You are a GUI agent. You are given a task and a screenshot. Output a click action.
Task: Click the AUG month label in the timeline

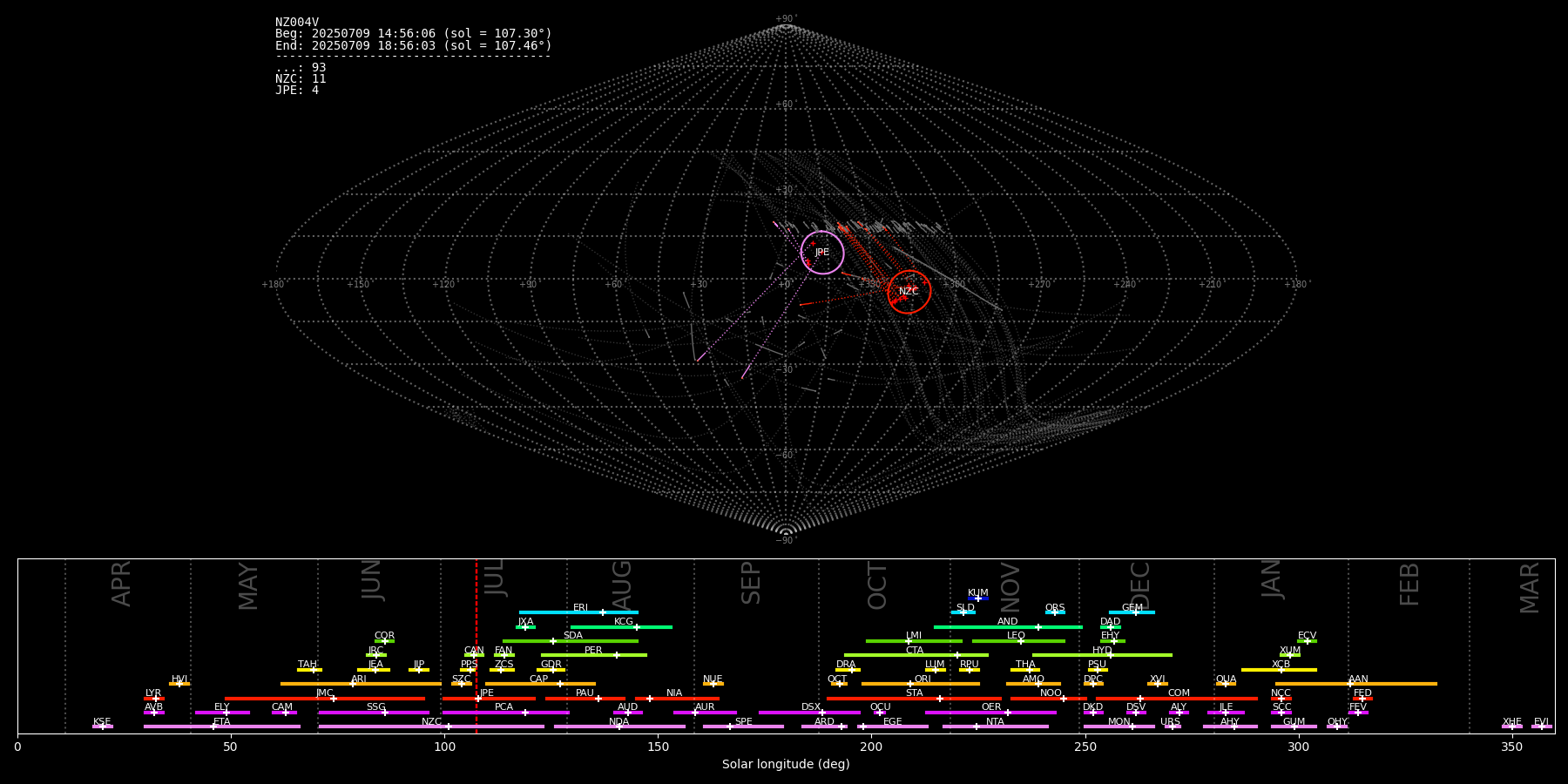point(622,585)
